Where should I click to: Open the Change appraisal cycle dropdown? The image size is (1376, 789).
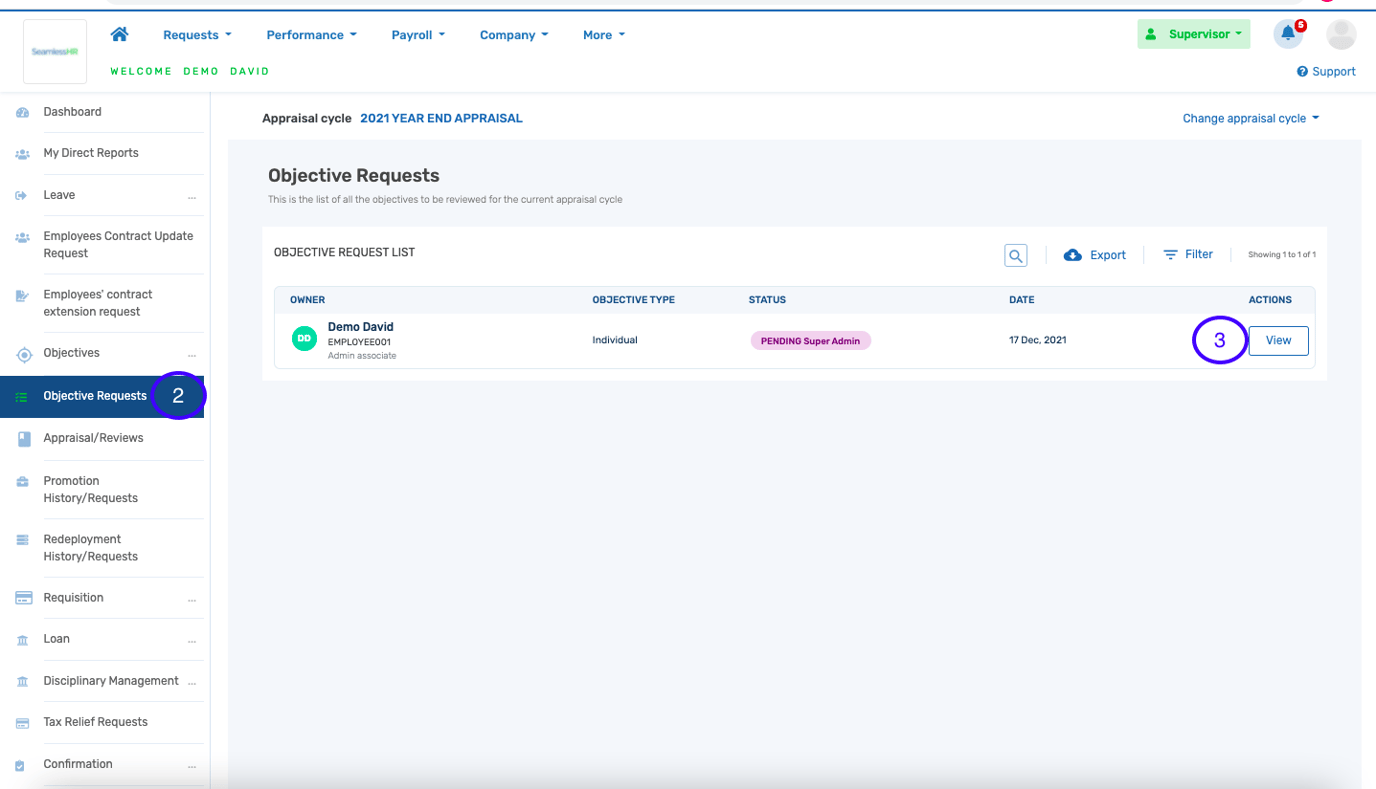[x=1250, y=118]
